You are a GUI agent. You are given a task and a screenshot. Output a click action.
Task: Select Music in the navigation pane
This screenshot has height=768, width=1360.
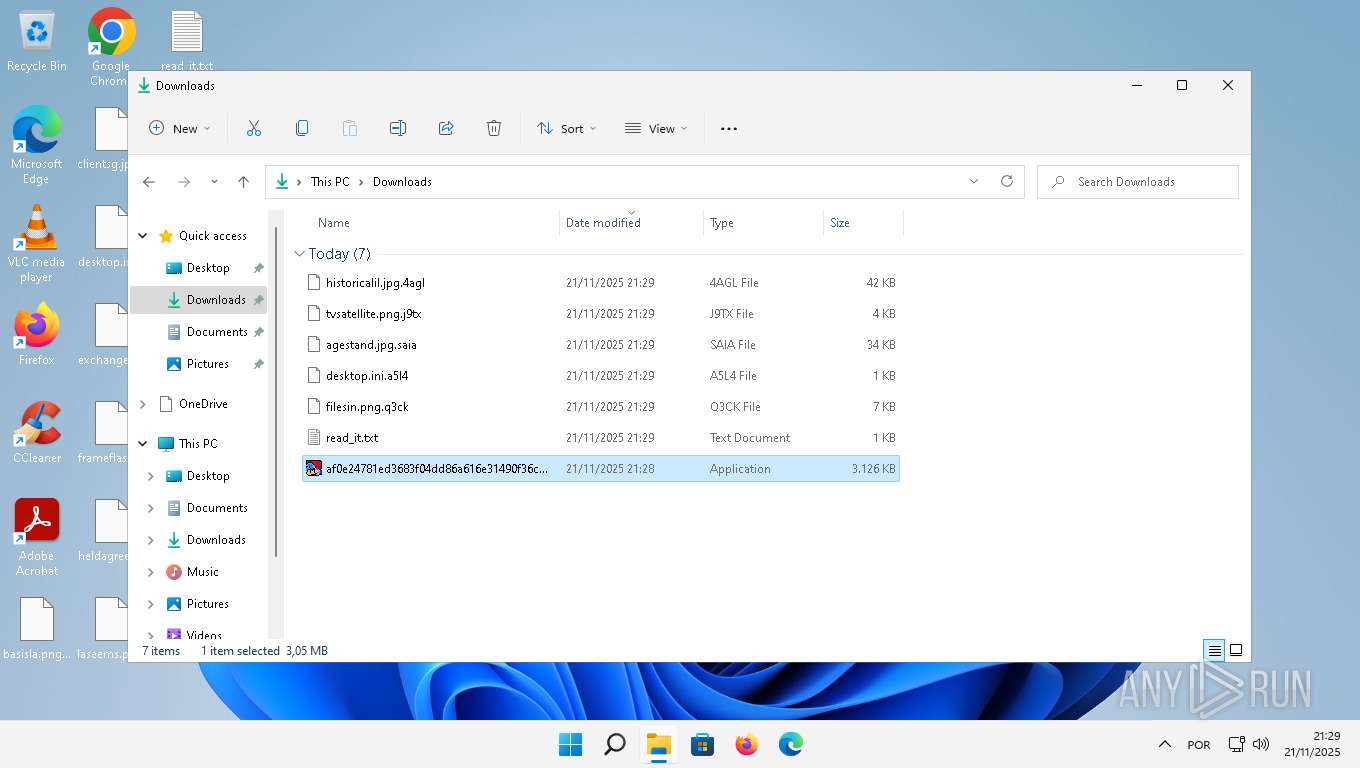point(202,572)
